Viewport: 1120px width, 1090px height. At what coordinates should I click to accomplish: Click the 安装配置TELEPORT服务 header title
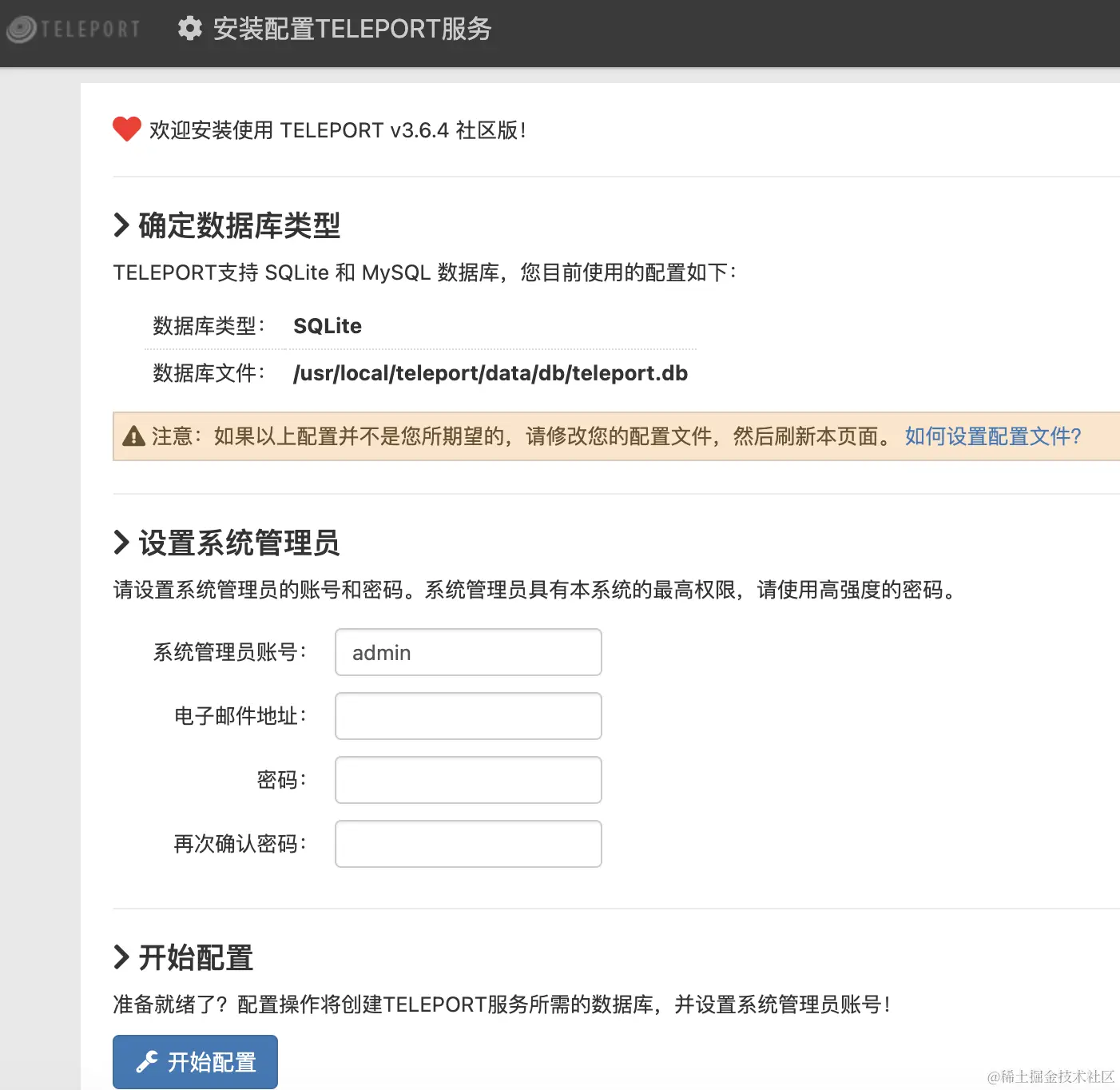pyautogui.click(x=352, y=29)
